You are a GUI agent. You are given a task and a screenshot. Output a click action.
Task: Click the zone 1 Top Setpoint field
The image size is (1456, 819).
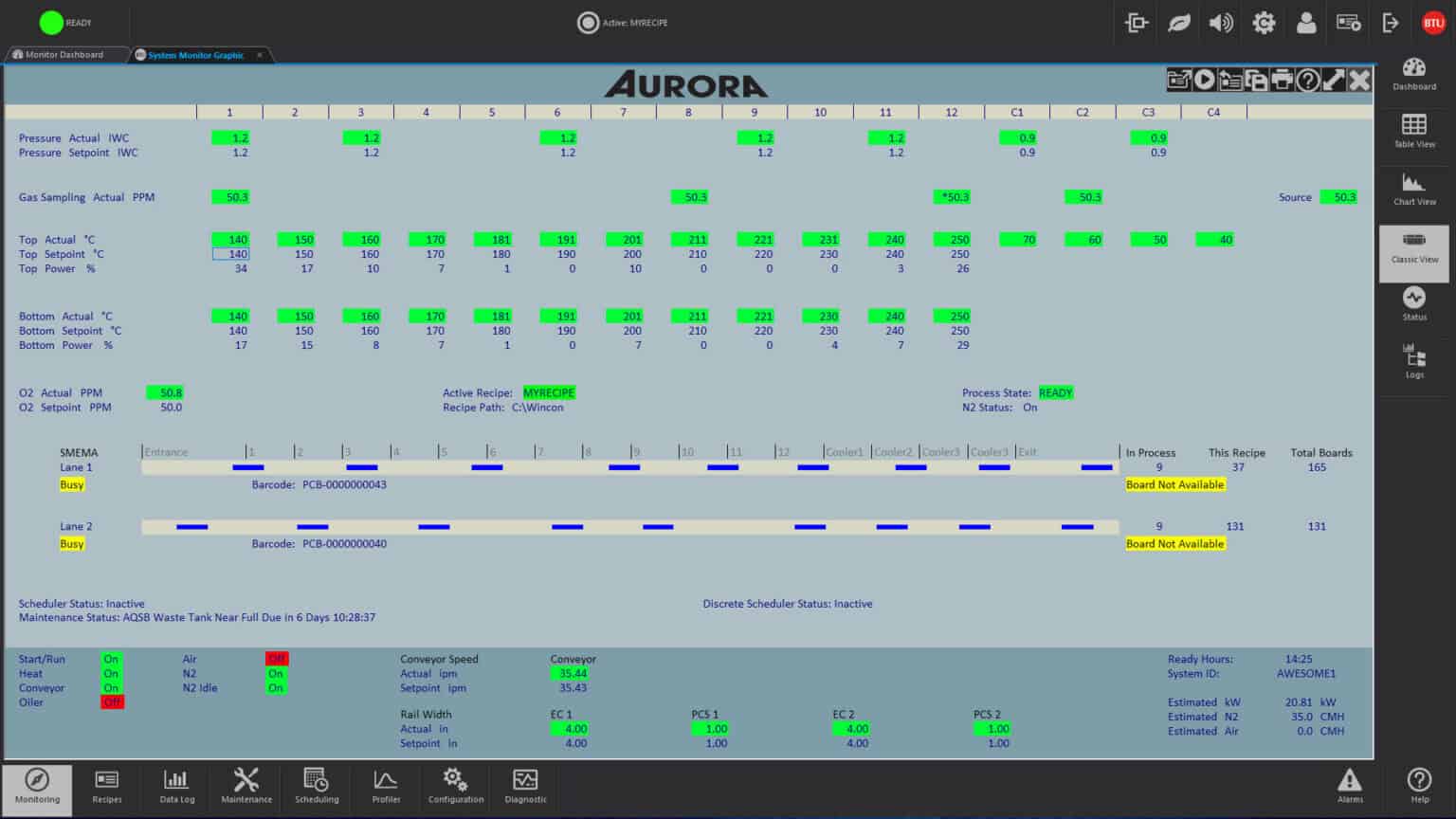(x=230, y=254)
